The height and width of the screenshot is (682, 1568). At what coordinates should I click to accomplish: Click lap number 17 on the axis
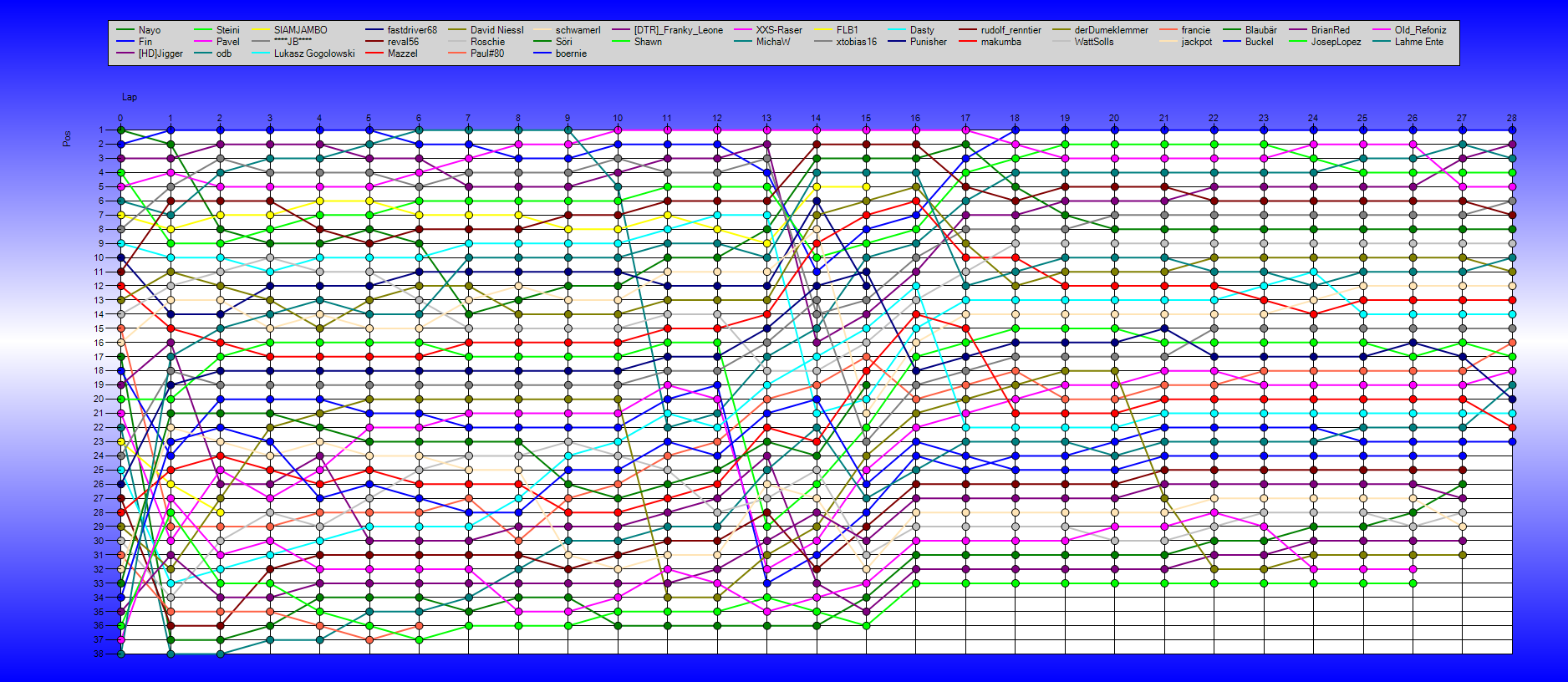[965, 119]
